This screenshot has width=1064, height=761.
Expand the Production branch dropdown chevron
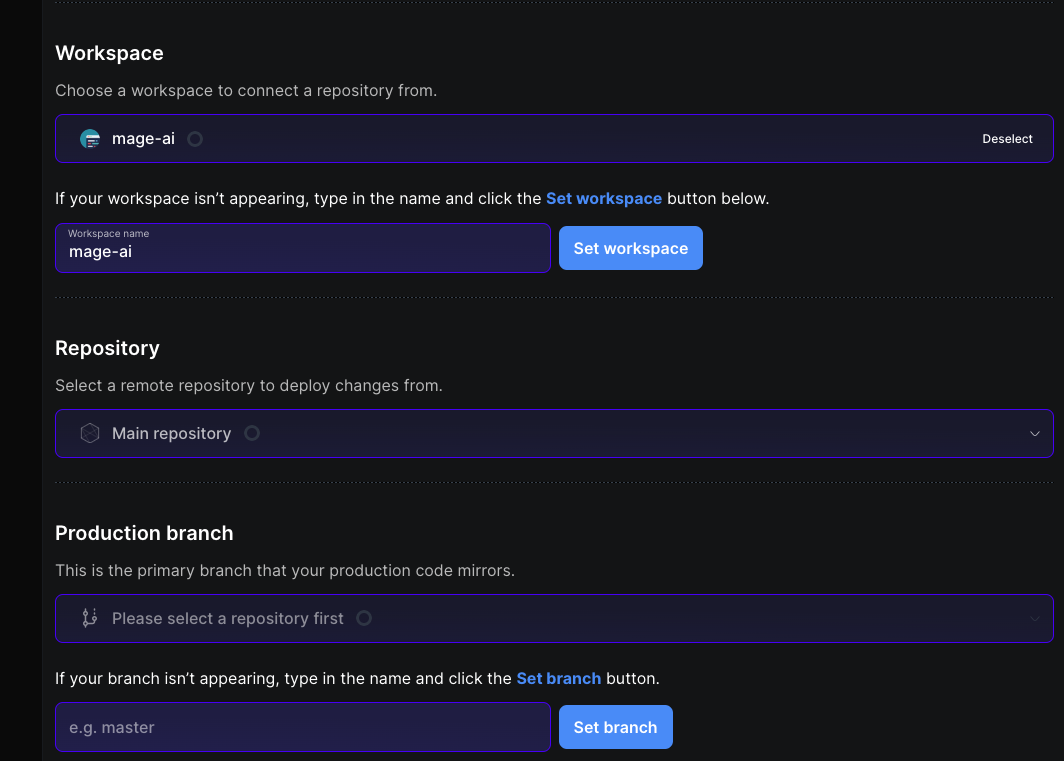(x=1034, y=618)
